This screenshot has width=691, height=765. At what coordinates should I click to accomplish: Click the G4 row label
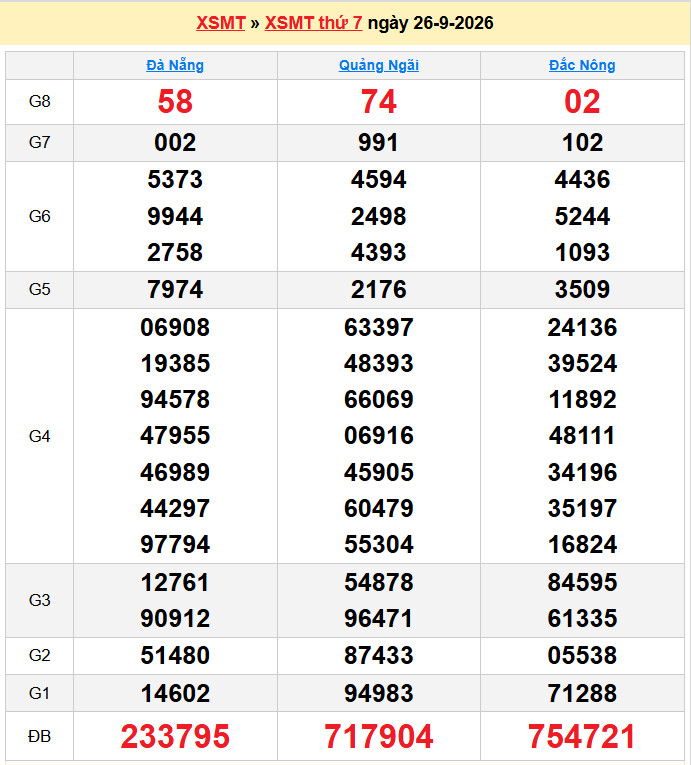point(40,436)
